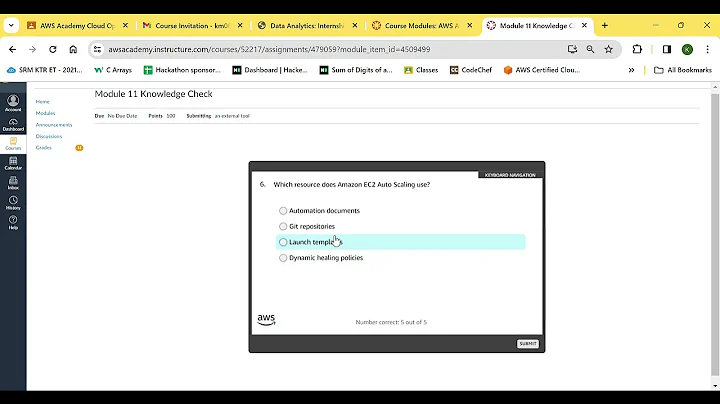Open the Courses icon in Canvas sidebar

pos(13,144)
